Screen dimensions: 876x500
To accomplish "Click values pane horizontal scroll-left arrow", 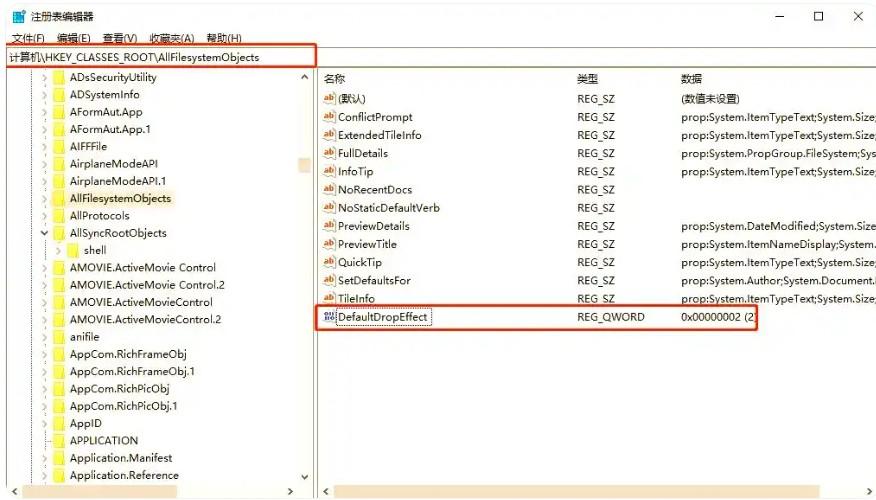I will tap(327, 491).
